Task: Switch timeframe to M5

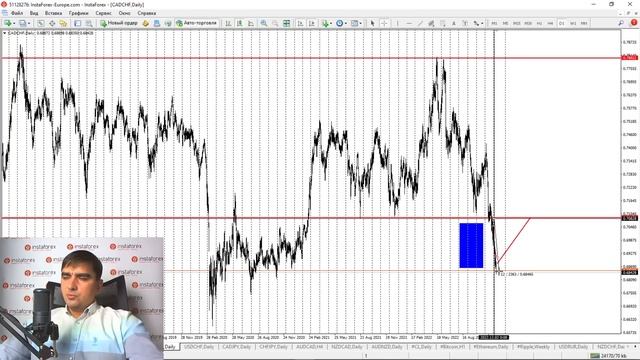Action: tap(505, 23)
